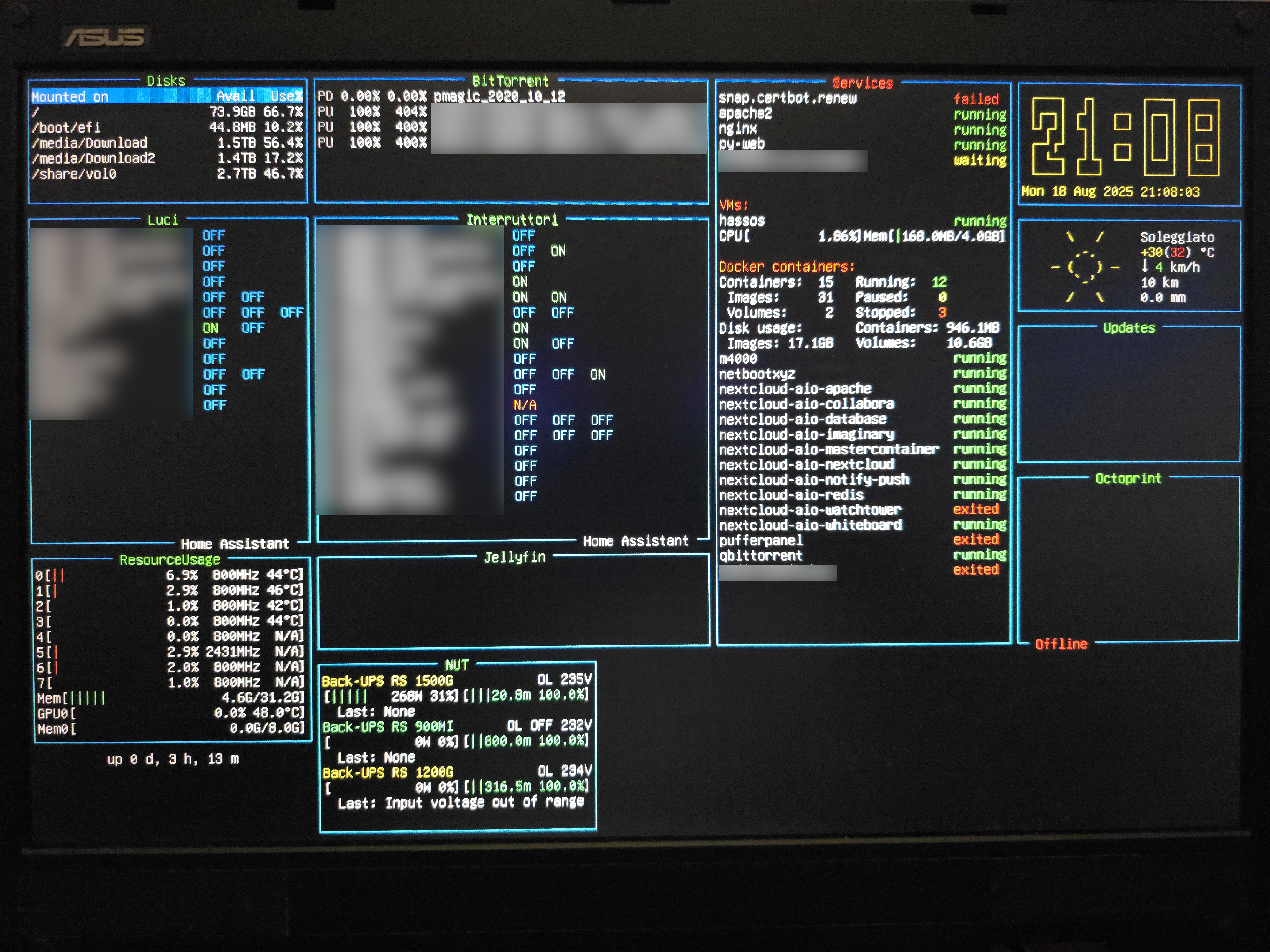
Task: Click the 'Stopped: 3' container count
Action: [x=901, y=312]
